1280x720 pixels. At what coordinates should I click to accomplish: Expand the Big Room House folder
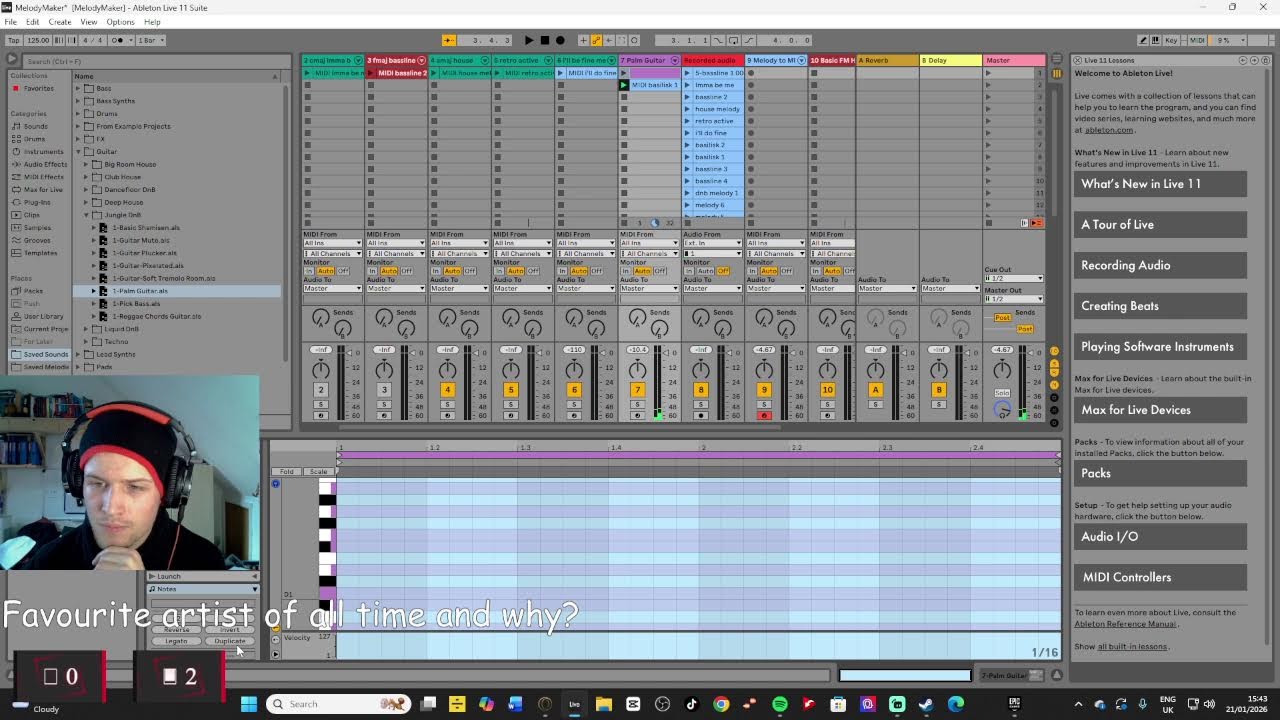(x=86, y=164)
